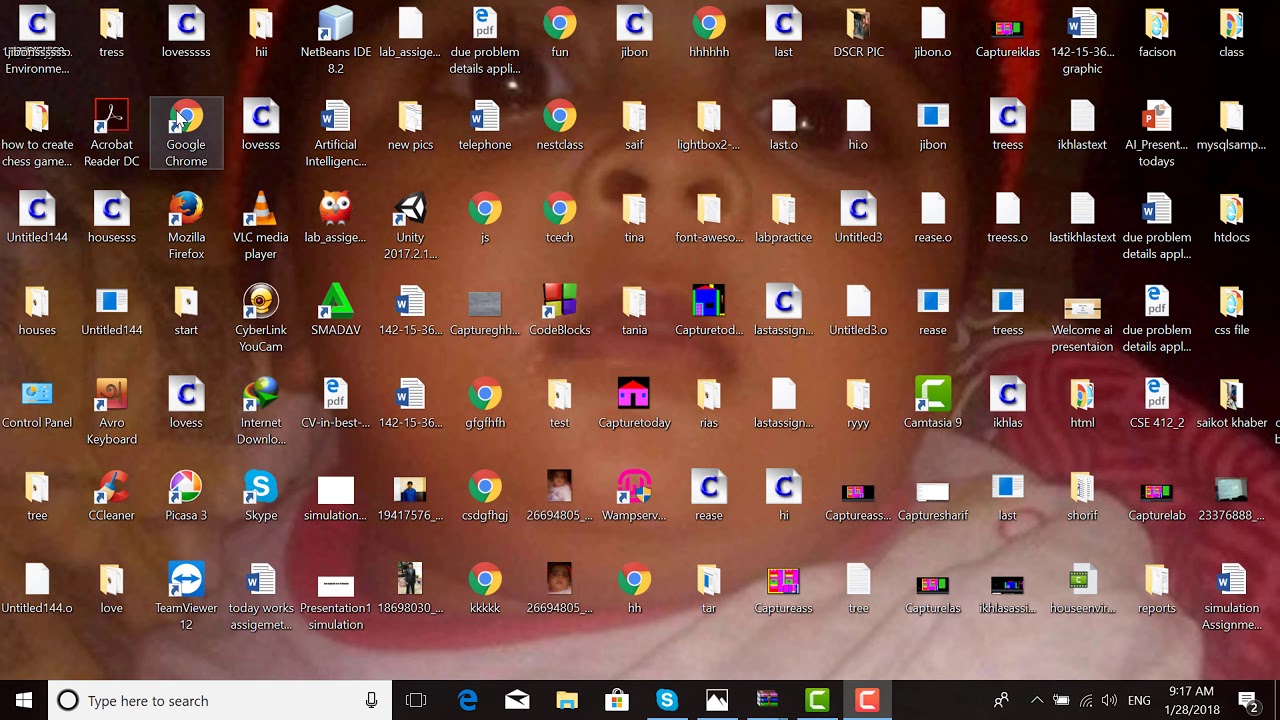Click the Unity 2017.2.1 shortcut
The width and height of the screenshot is (1280, 720).
tap(410, 226)
